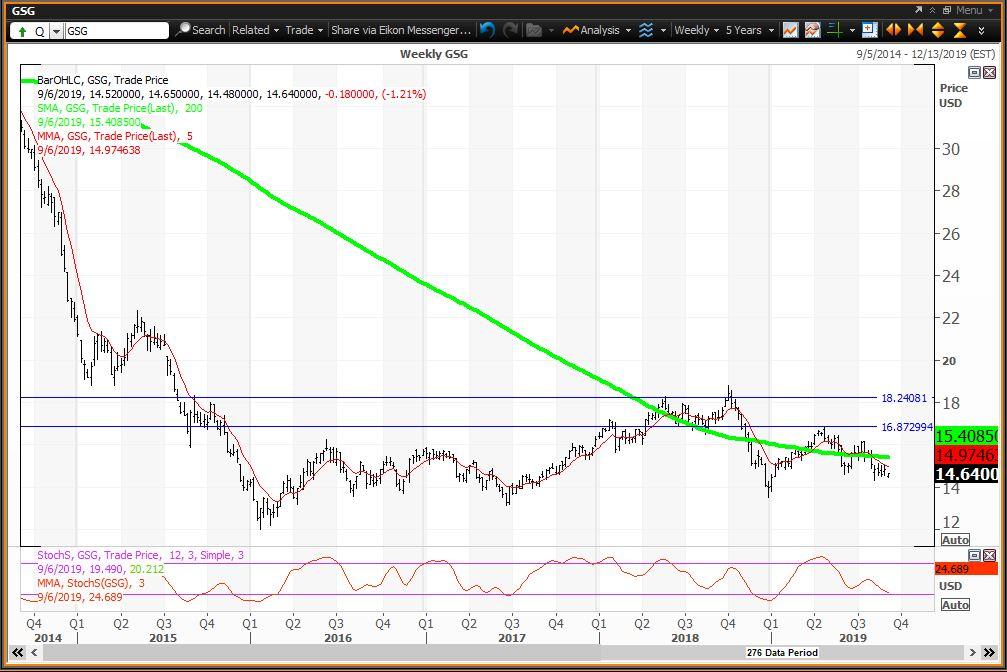Viewport: 1007px width, 672px height.
Task: Click the compress horizontally arrows icon
Action: [915, 30]
